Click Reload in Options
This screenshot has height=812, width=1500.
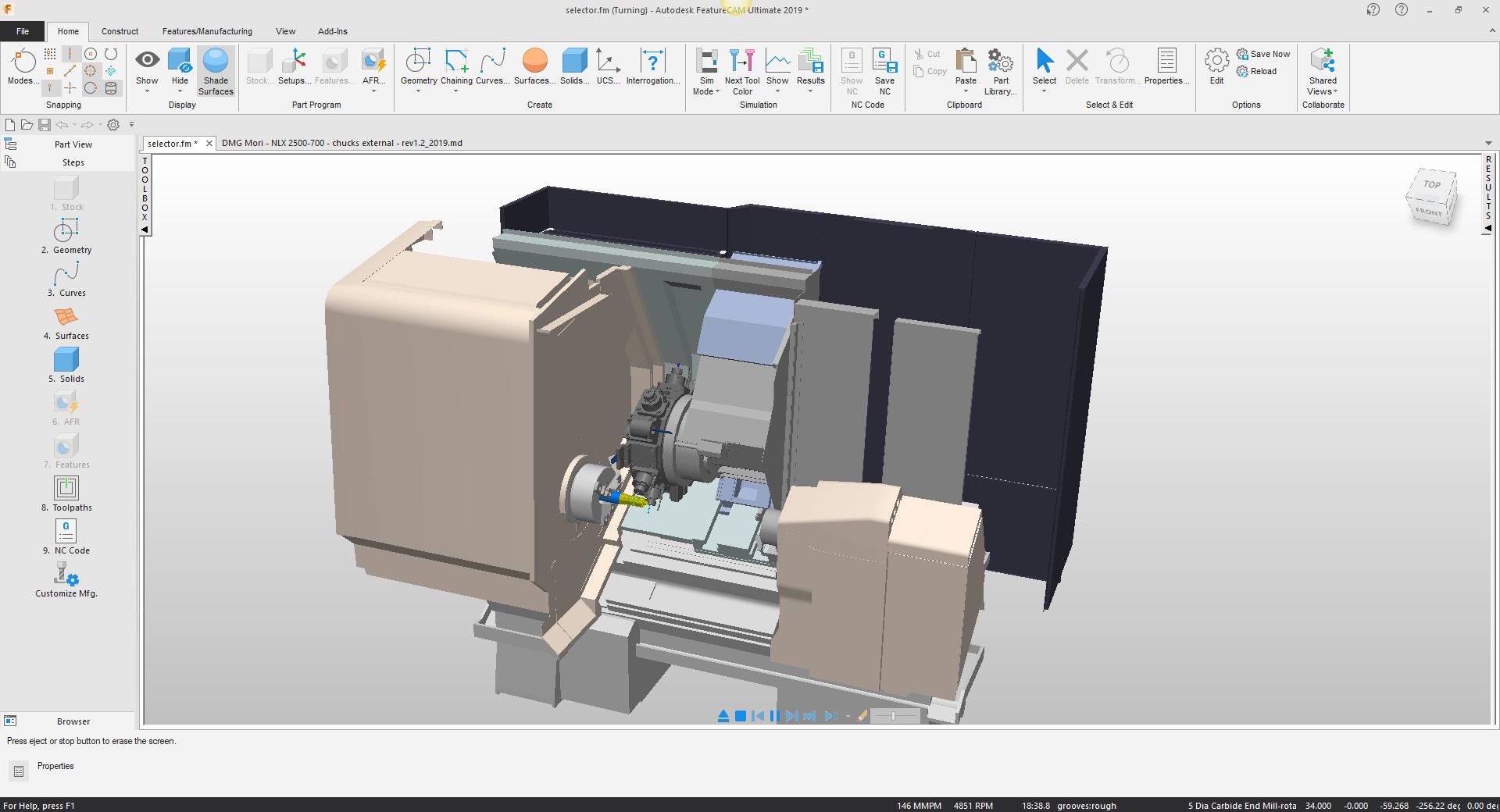(1256, 71)
